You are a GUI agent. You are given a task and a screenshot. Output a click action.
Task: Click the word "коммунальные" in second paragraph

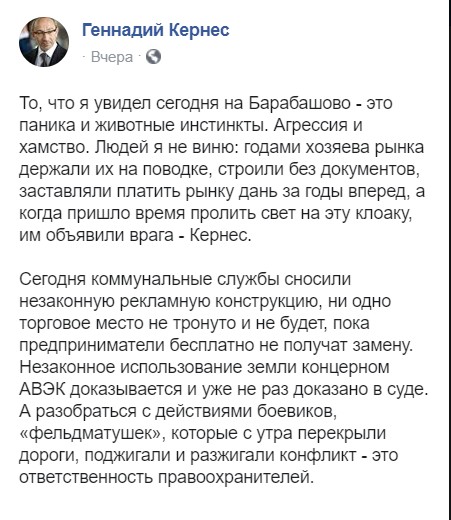(x=151, y=279)
